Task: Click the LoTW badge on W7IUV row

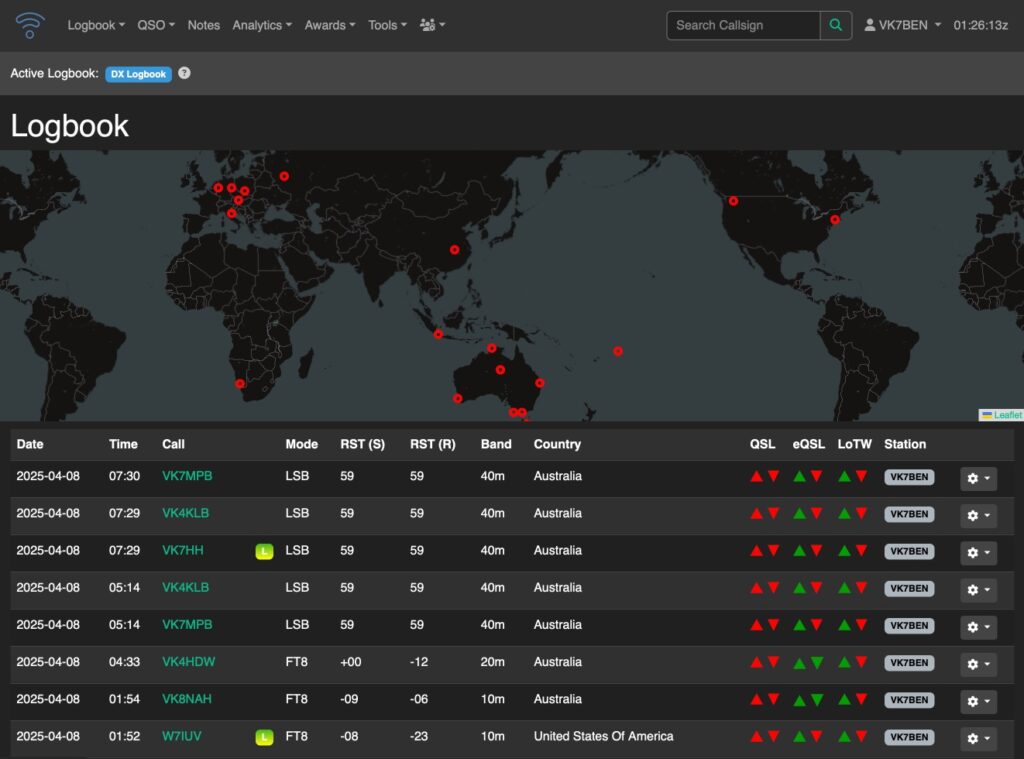Action: [x=264, y=738]
